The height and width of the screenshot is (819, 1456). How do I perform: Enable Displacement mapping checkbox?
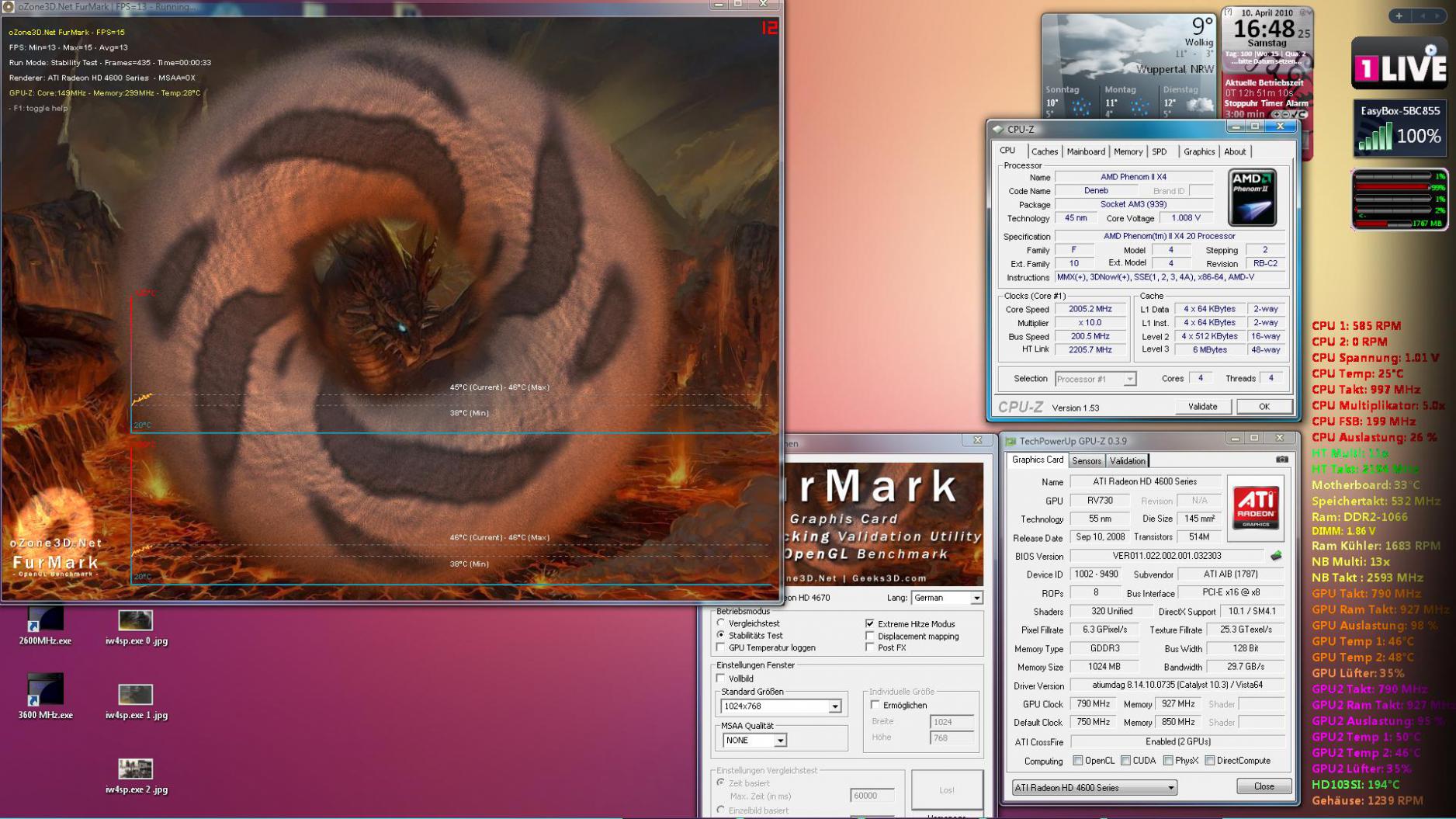click(x=869, y=636)
